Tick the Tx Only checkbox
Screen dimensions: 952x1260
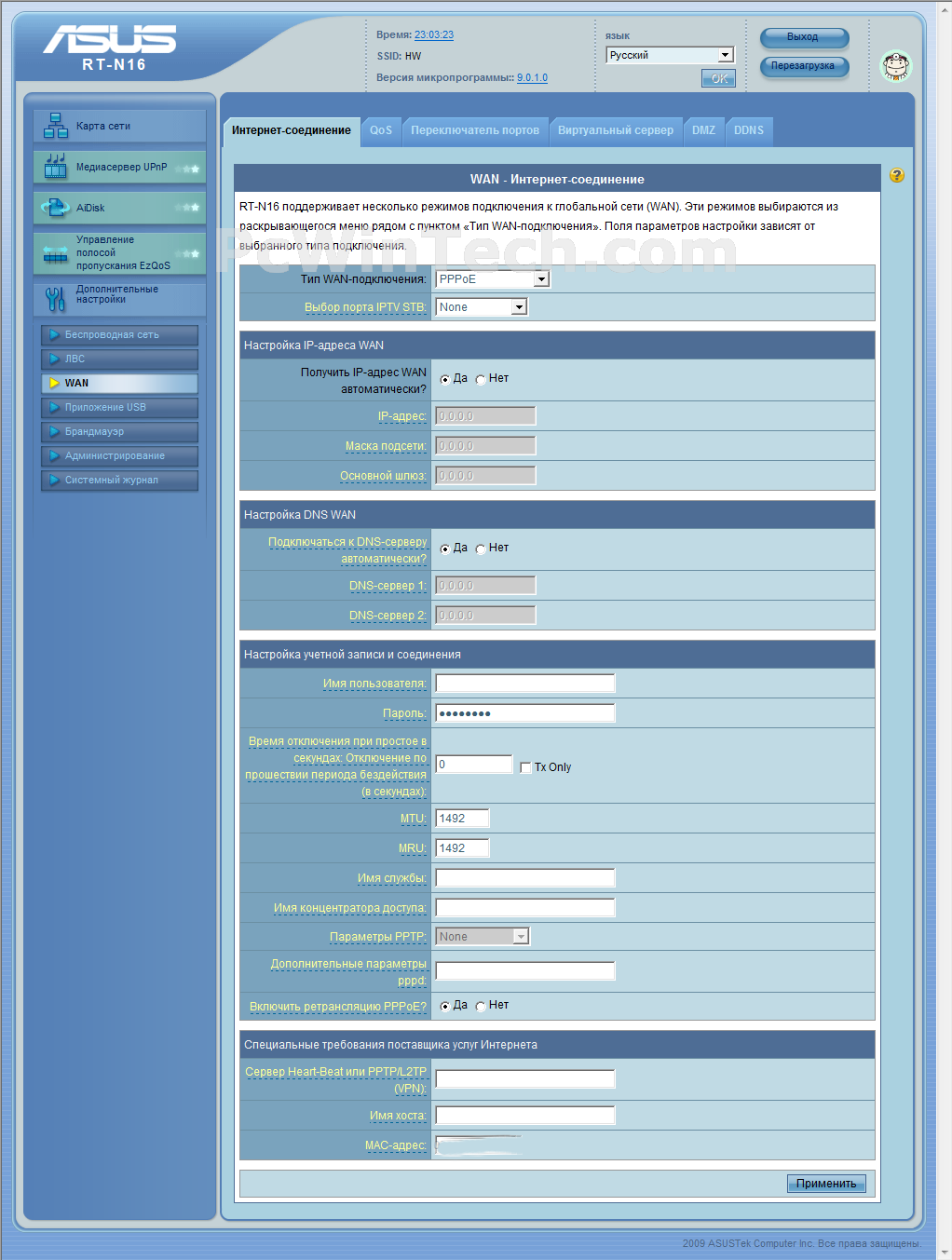[x=525, y=767]
